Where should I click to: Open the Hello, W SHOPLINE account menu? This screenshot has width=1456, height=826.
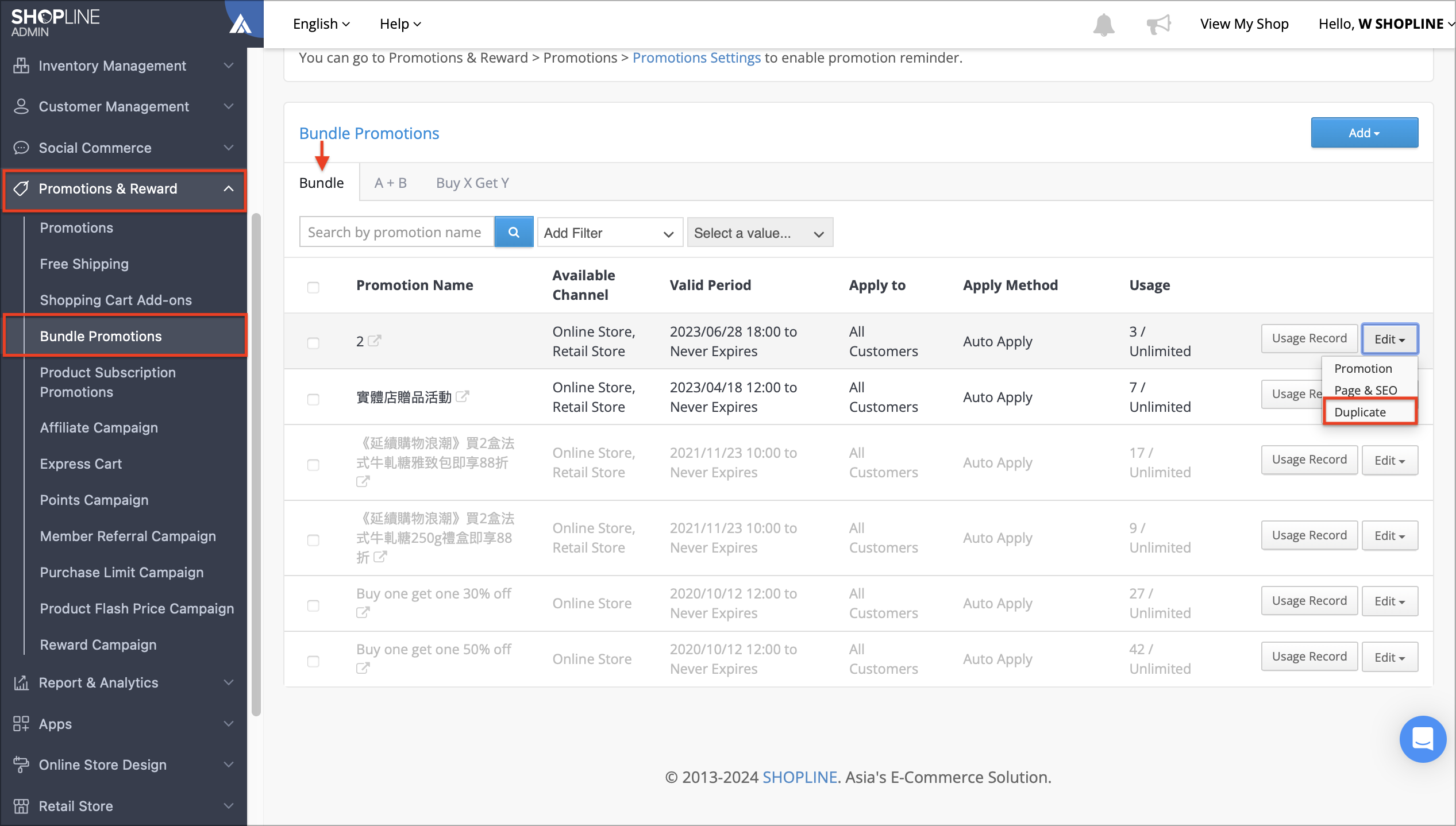1386,24
